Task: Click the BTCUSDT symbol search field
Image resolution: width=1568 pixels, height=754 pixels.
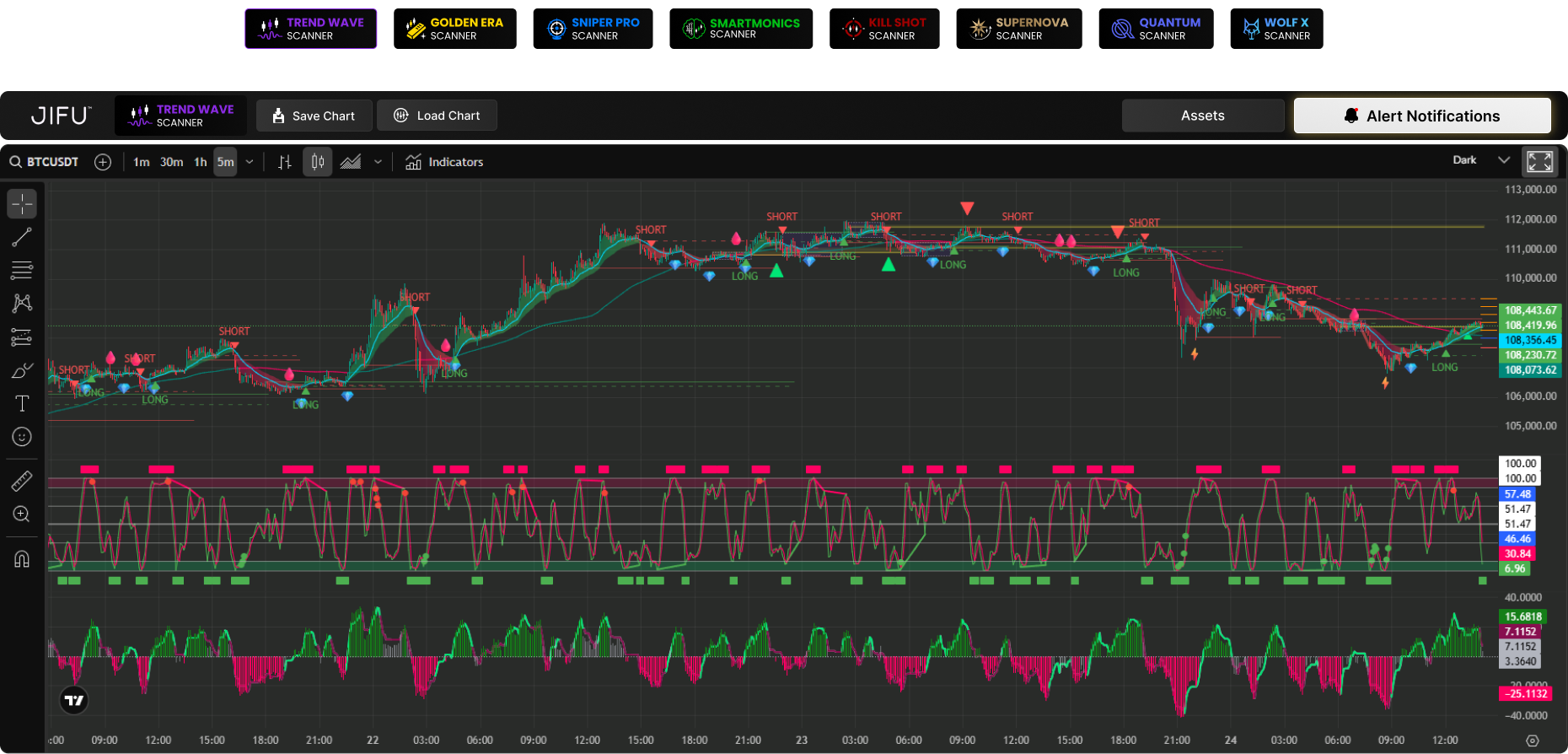Action: pos(52,162)
